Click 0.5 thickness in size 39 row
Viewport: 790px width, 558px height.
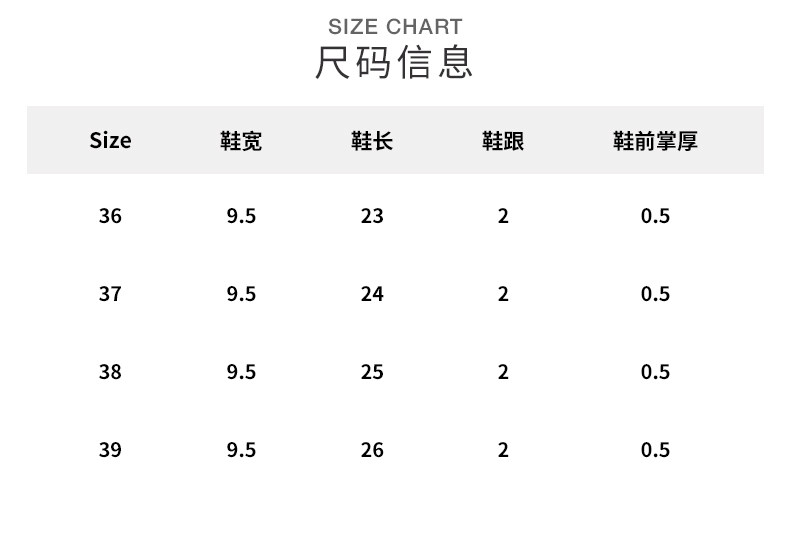point(655,450)
